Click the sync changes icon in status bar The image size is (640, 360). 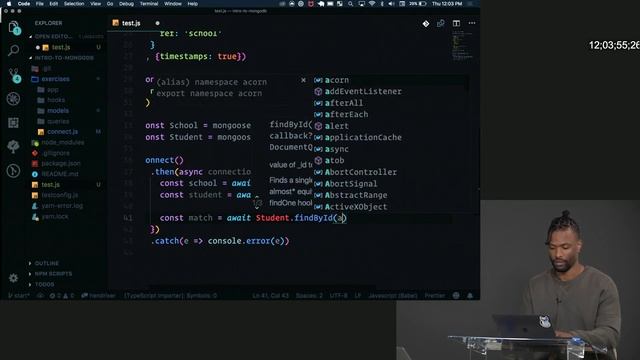pyautogui.click(x=40, y=296)
